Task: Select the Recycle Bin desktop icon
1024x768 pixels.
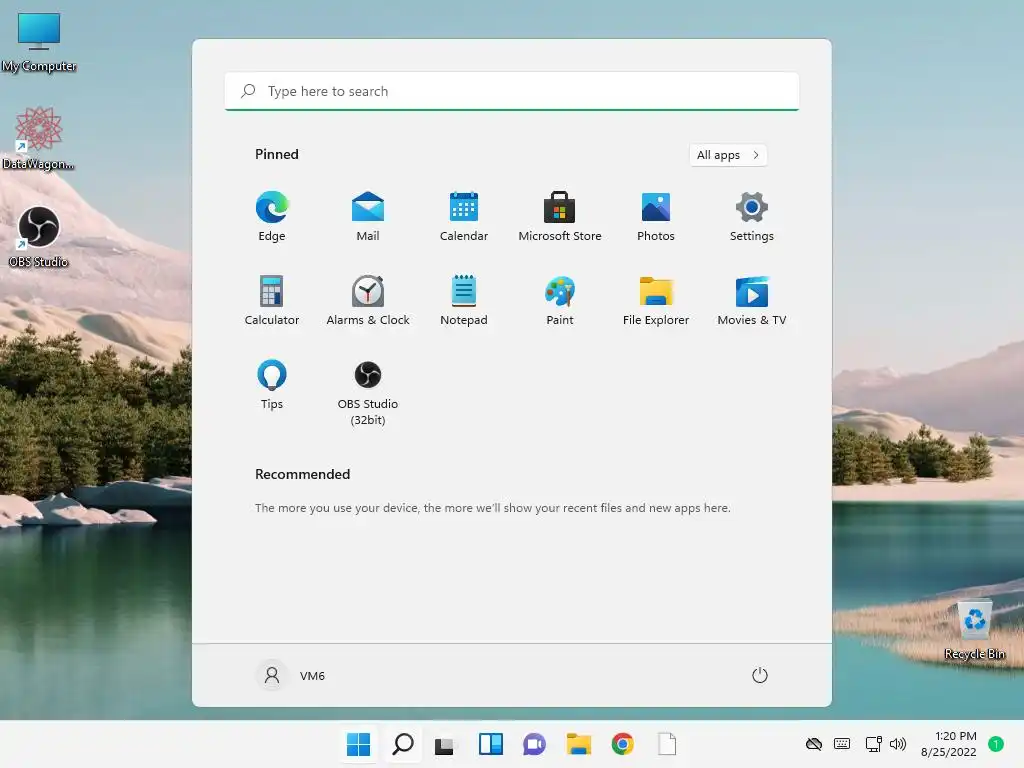Action: [x=974, y=630]
